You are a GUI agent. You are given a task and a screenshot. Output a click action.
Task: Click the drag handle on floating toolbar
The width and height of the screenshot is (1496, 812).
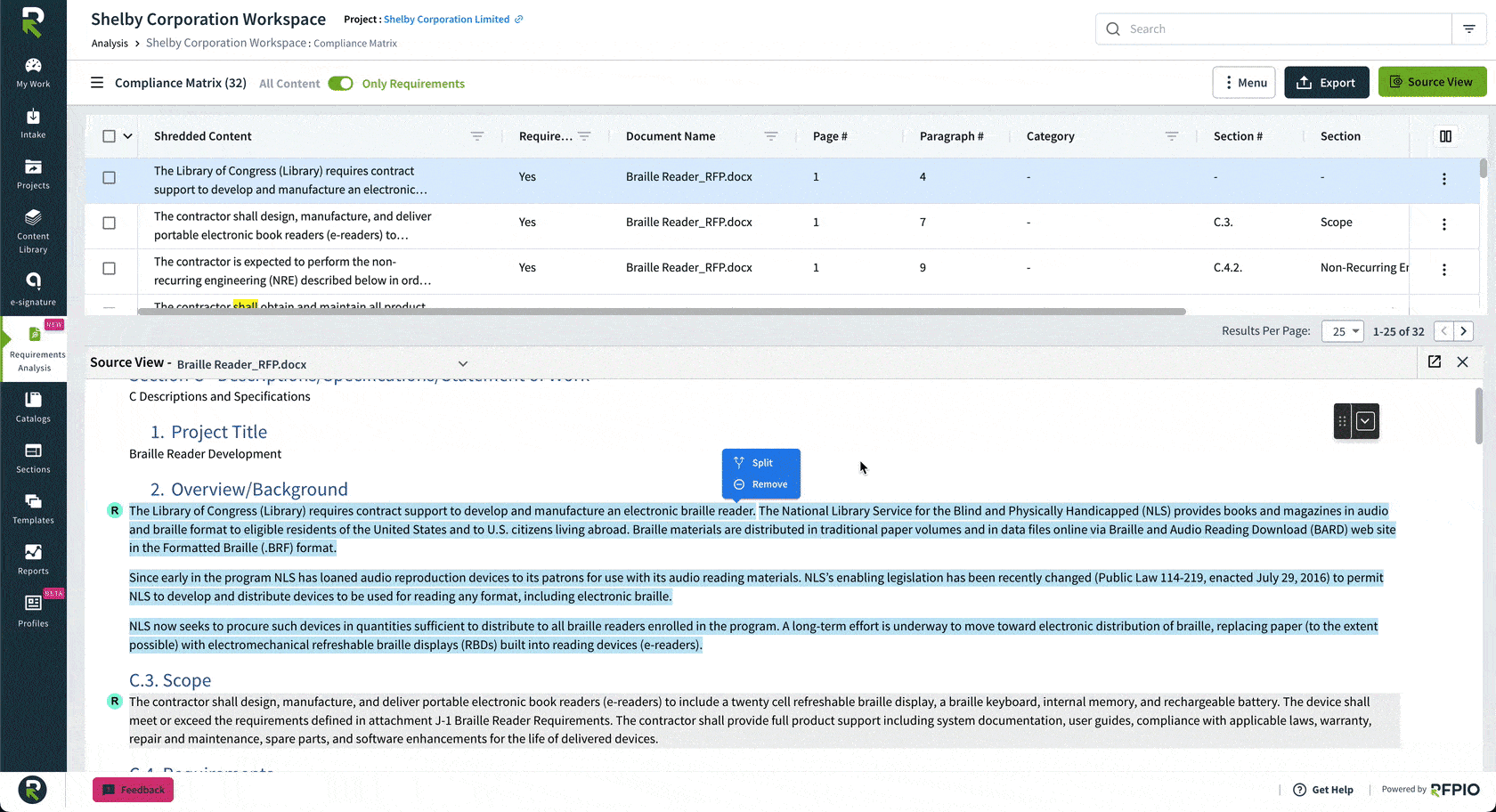pyautogui.click(x=1343, y=421)
